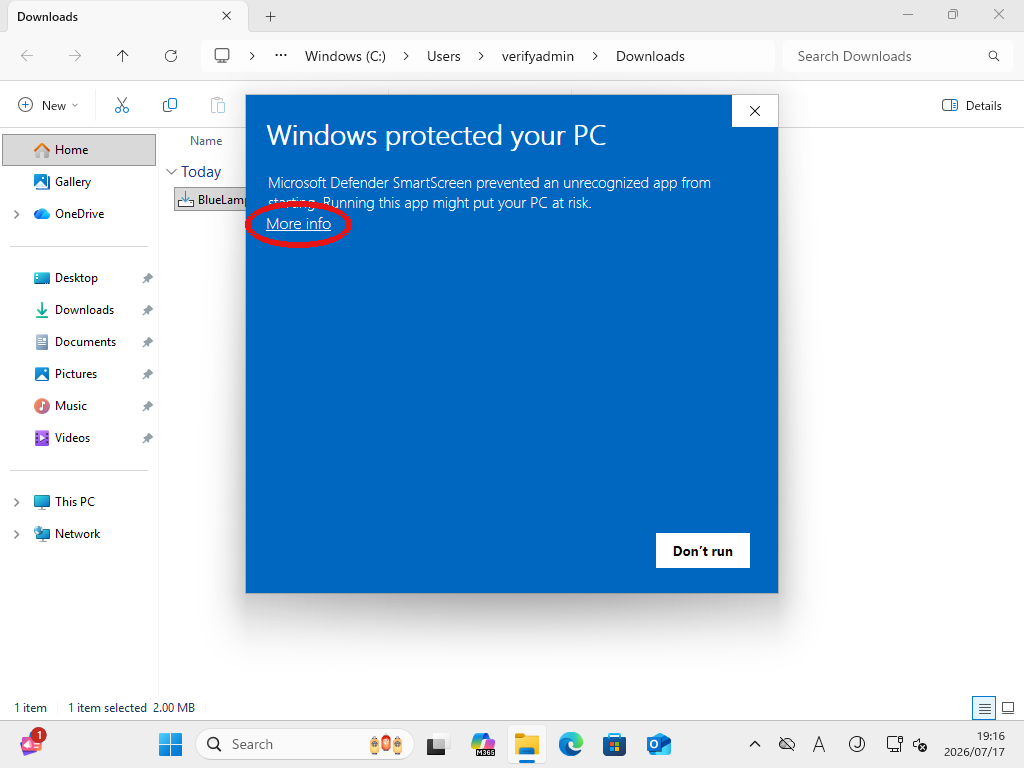The image size is (1024, 768).
Task: Expand the This PC tree node
Action: pos(17,502)
